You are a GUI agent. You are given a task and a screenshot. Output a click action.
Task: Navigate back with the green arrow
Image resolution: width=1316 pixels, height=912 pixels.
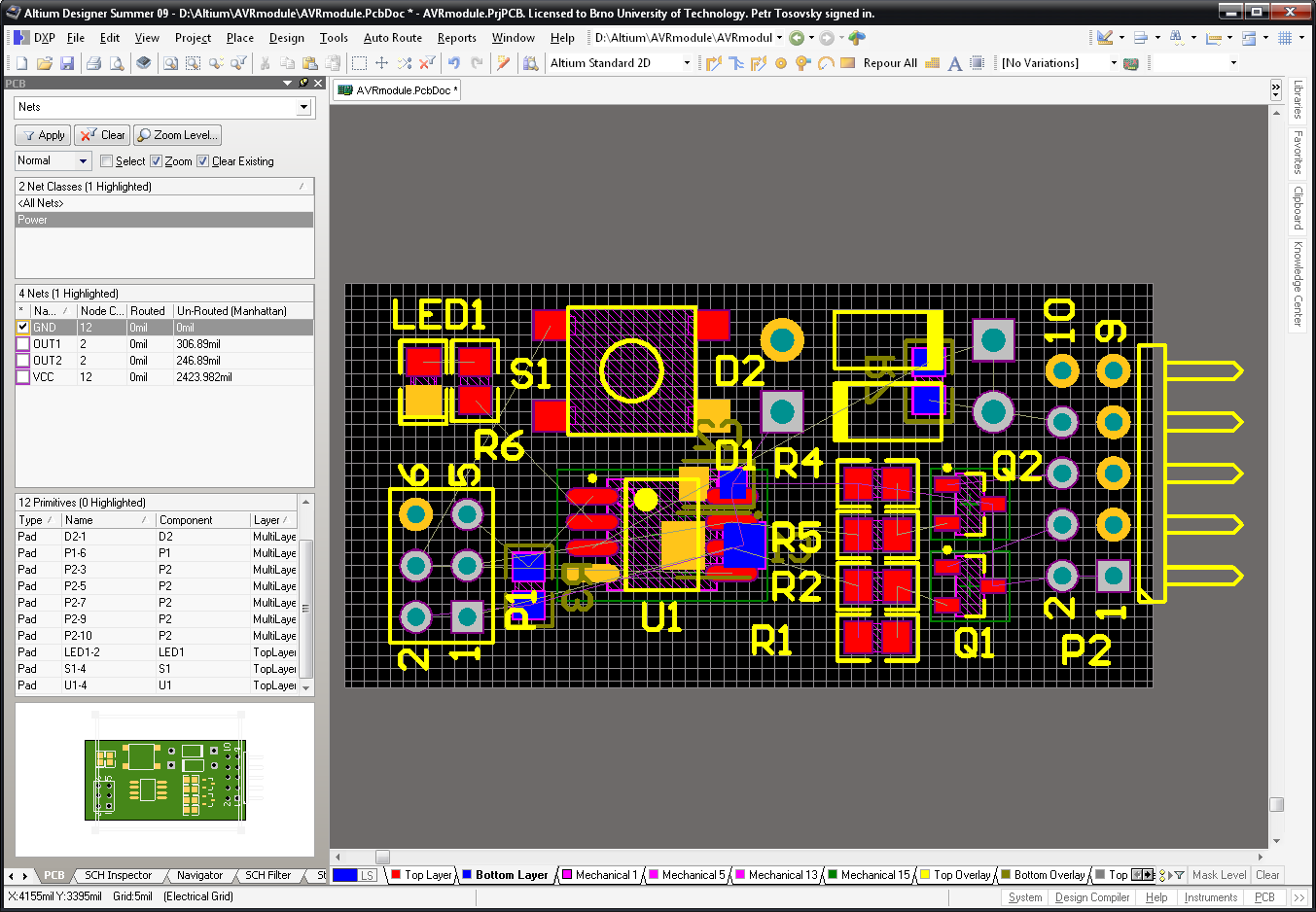[797, 38]
